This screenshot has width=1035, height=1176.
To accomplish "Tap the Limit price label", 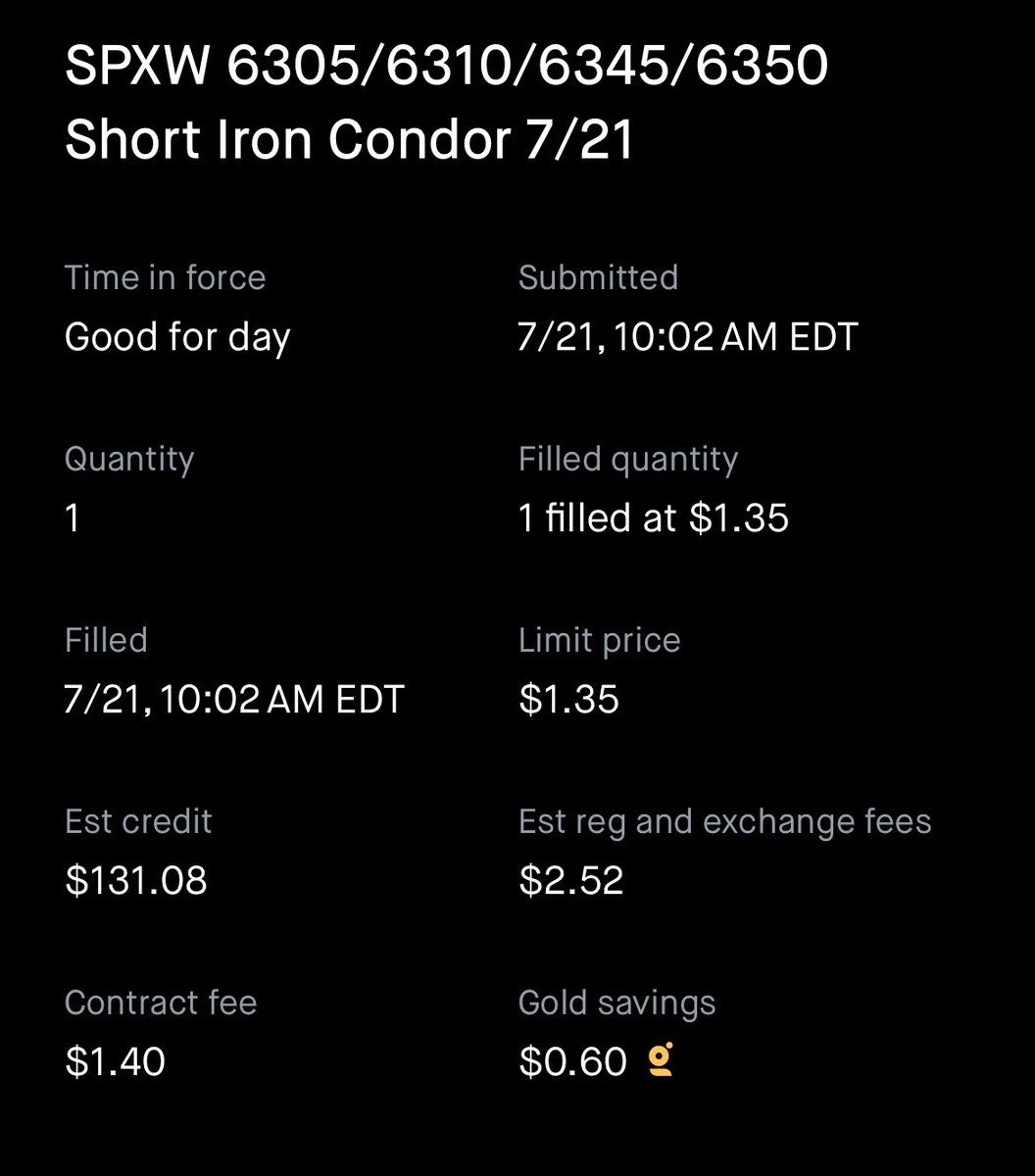I will coord(599,641).
